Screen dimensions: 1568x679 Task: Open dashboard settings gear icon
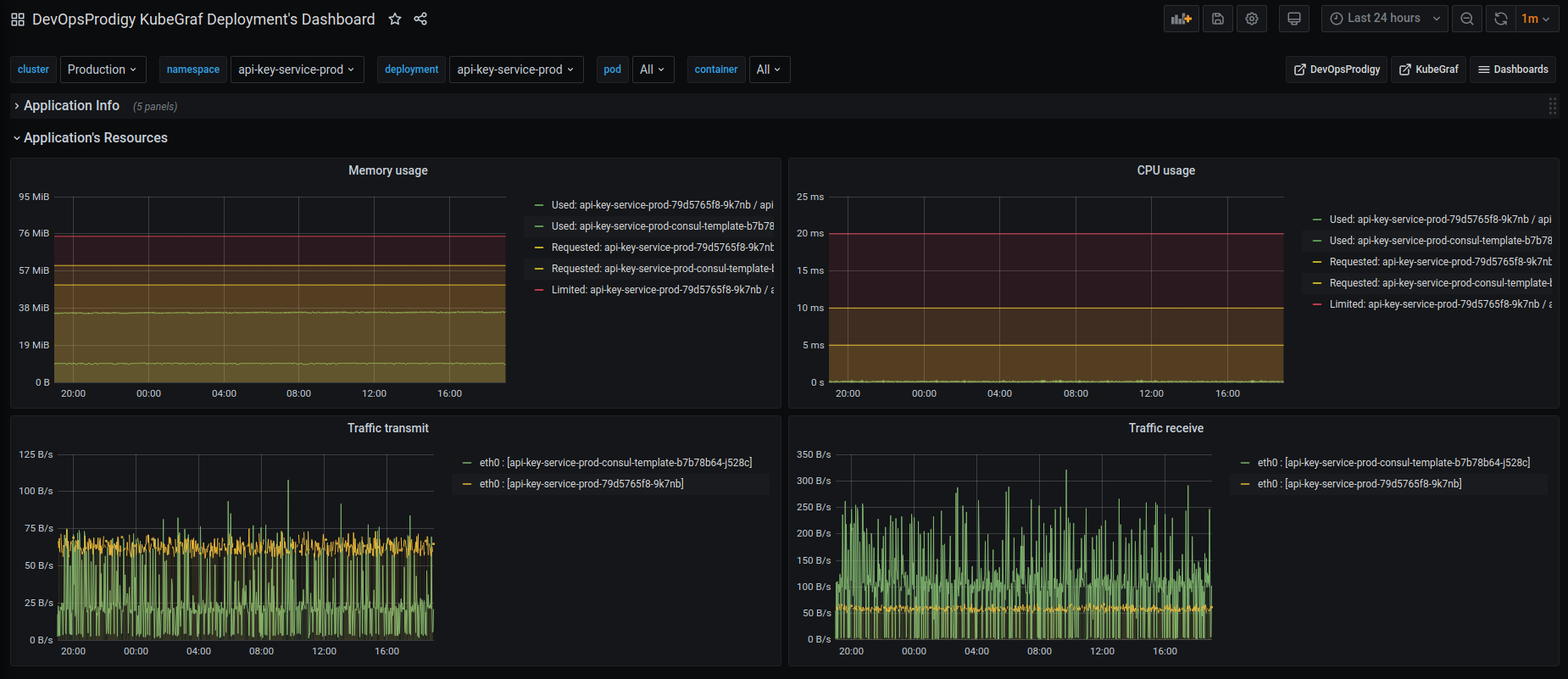(x=1252, y=19)
